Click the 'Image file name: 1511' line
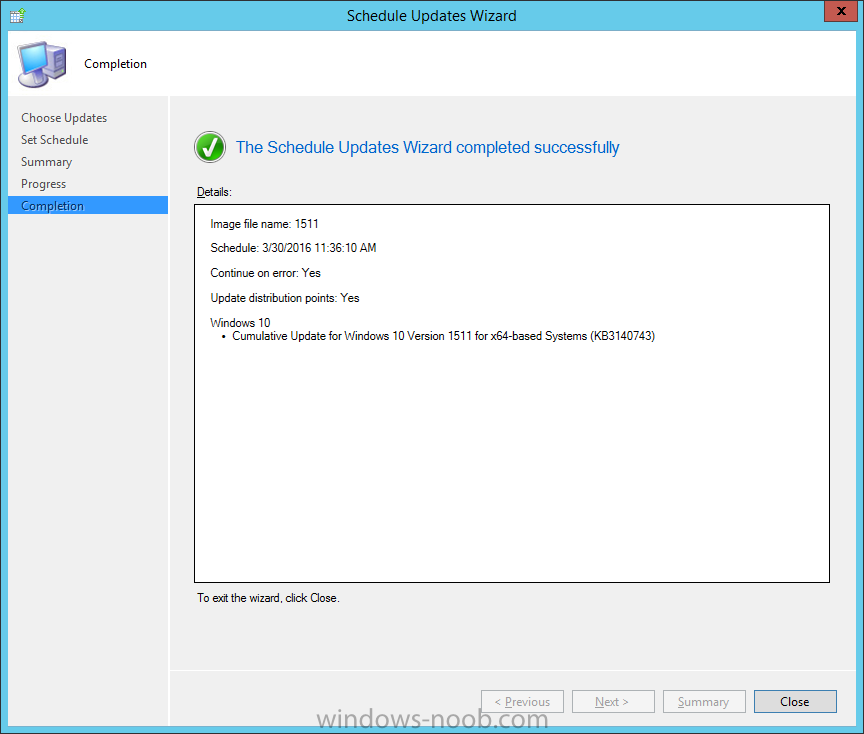This screenshot has width=864, height=734. coord(264,224)
